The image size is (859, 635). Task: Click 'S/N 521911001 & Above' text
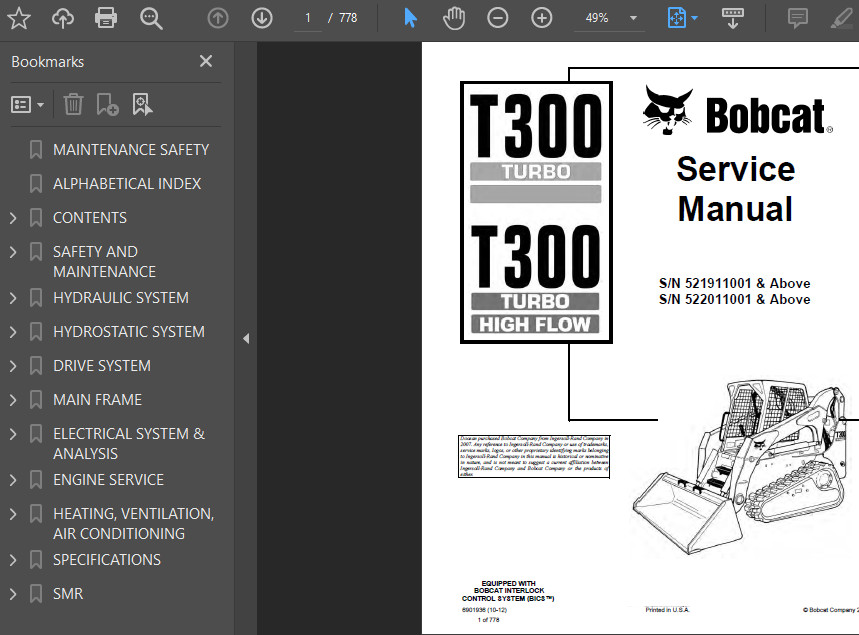pyautogui.click(x=735, y=283)
